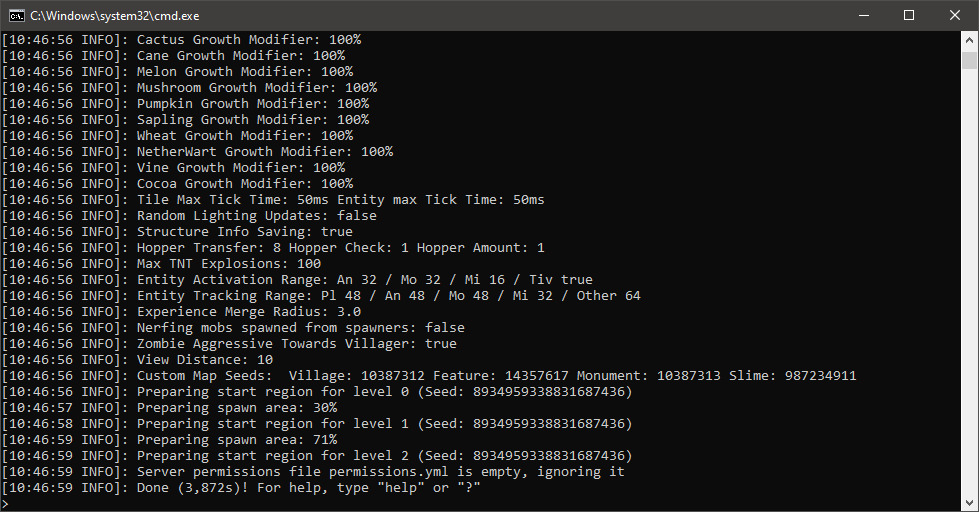Screen dimensions: 979x512
Task: Click the "Structure Info Saving: true" line
Action: click(x=244, y=232)
